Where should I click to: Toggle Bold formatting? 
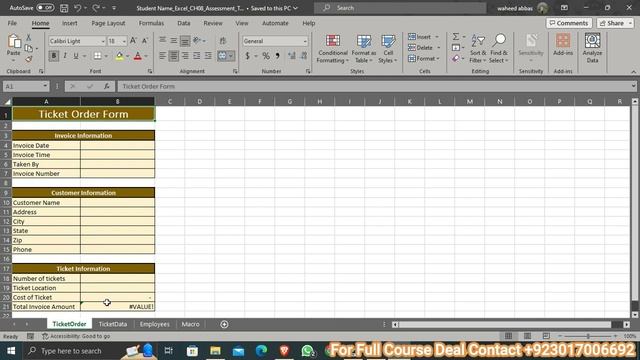coord(53,56)
